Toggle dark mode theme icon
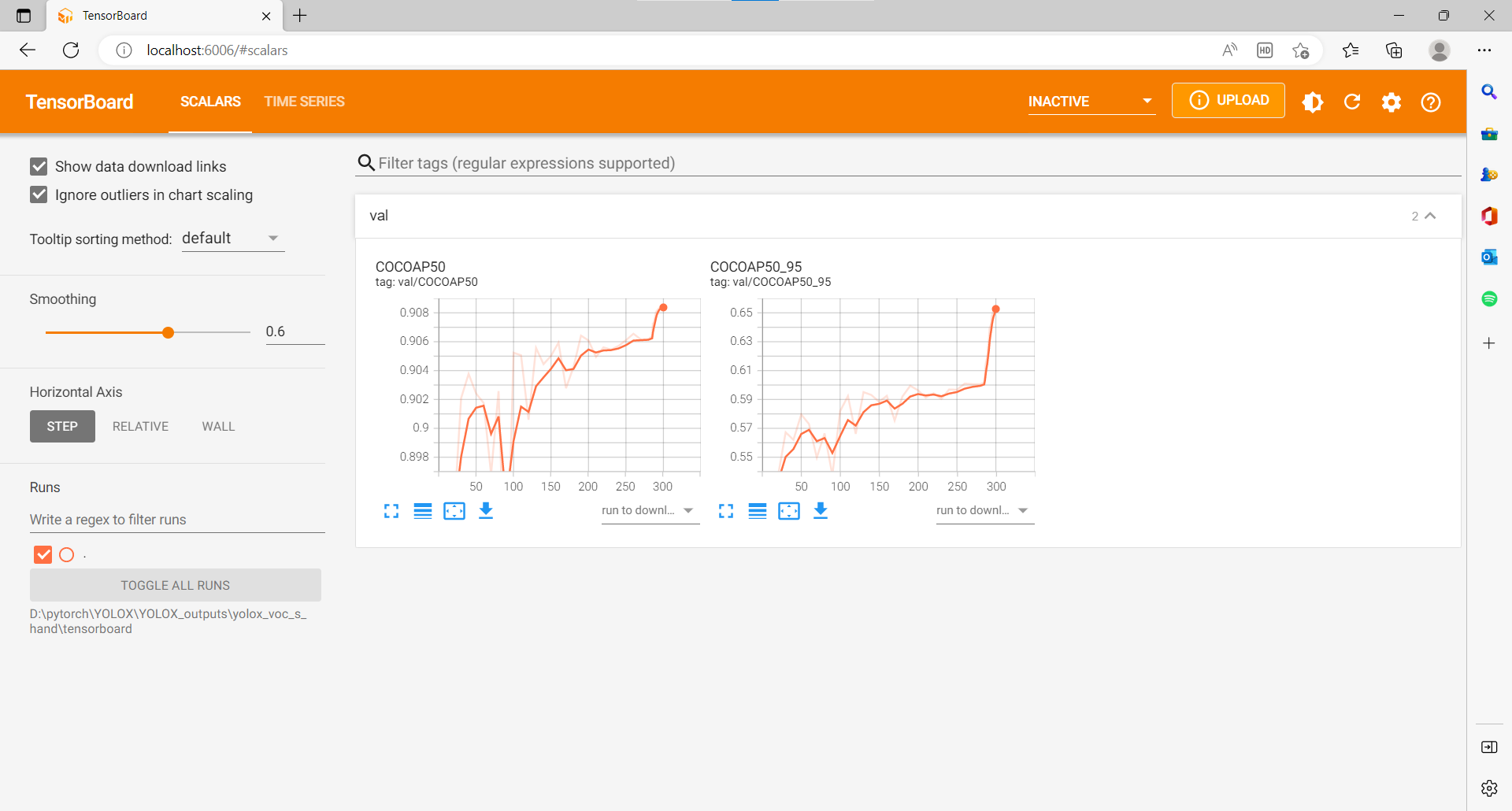 point(1313,102)
